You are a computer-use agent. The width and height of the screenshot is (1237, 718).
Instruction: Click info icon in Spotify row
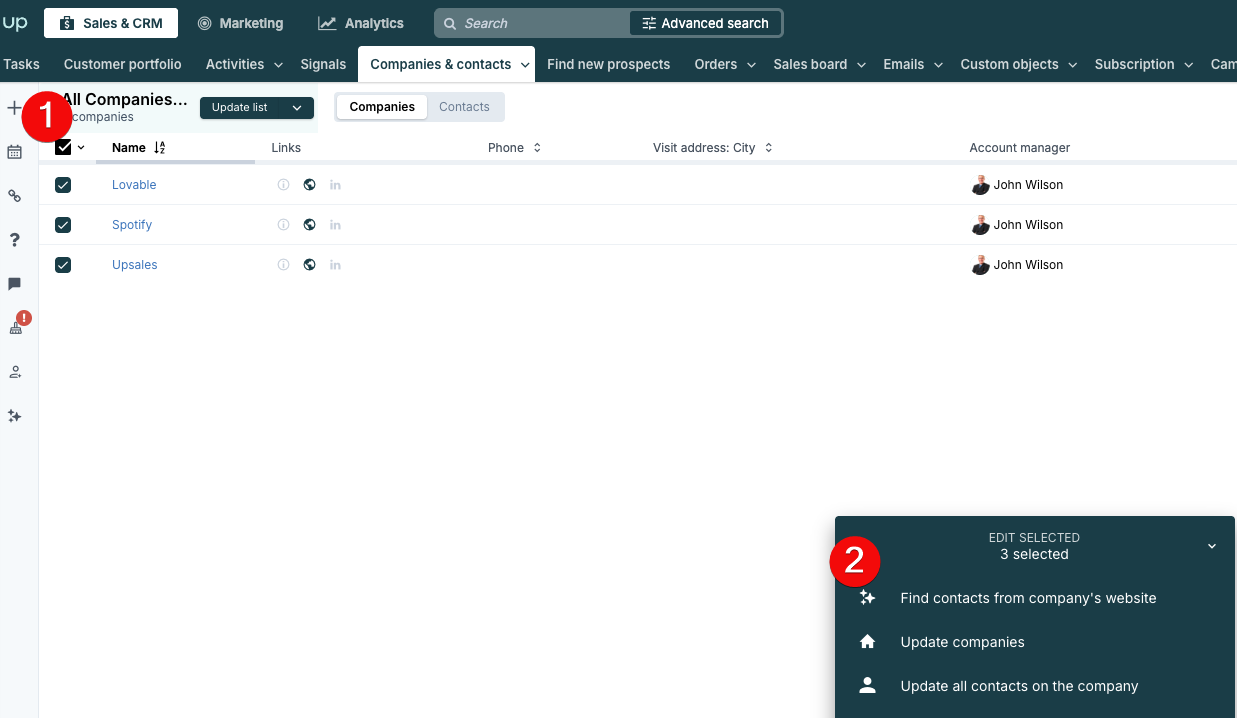[283, 225]
